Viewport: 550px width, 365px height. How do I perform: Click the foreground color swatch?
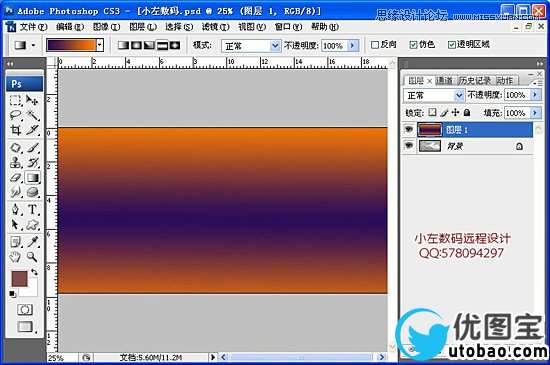pyautogui.click(x=19, y=279)
